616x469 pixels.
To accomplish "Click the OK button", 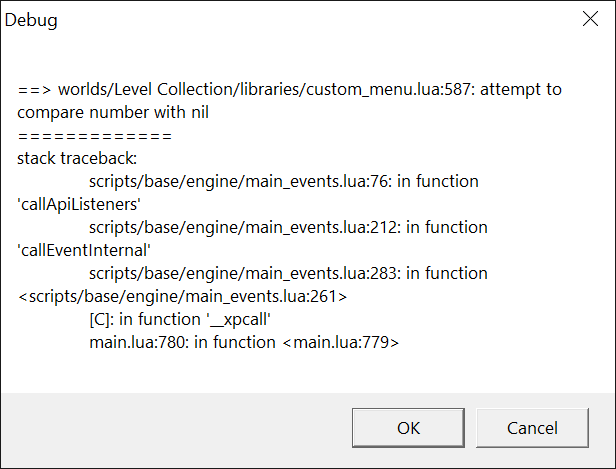I will [408, 428].
